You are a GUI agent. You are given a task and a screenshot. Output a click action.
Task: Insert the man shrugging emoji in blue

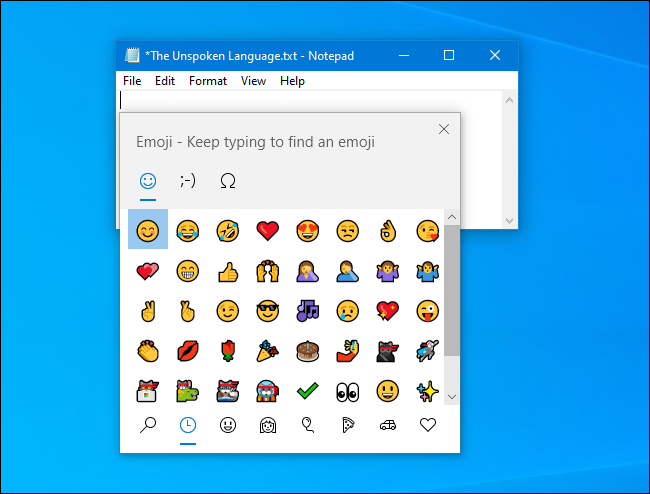point(427,271)
